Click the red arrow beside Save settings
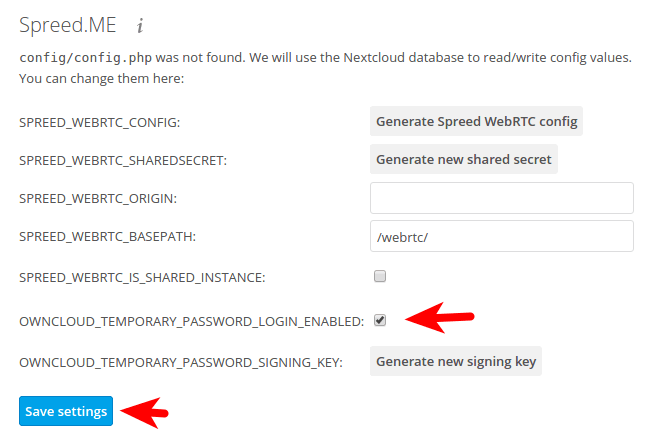 [x=148, y=411]
